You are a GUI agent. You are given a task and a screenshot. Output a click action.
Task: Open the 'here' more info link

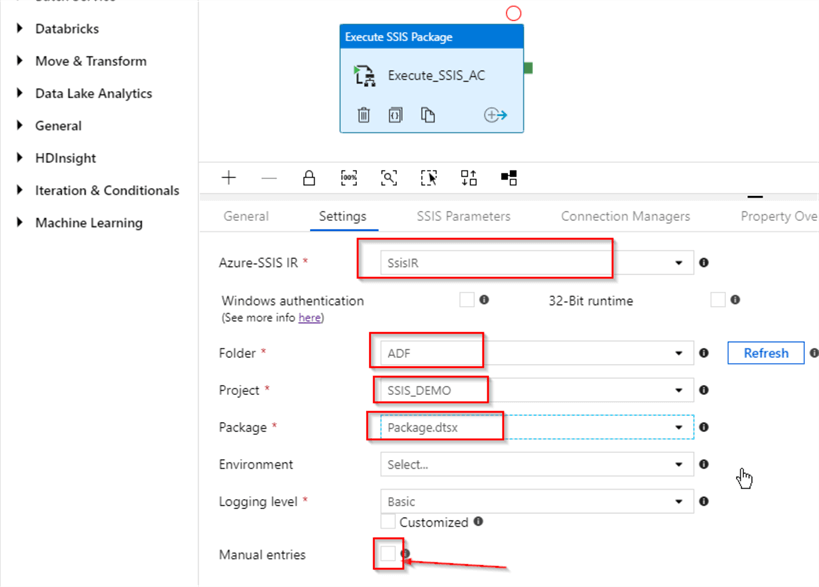[309, 318]
